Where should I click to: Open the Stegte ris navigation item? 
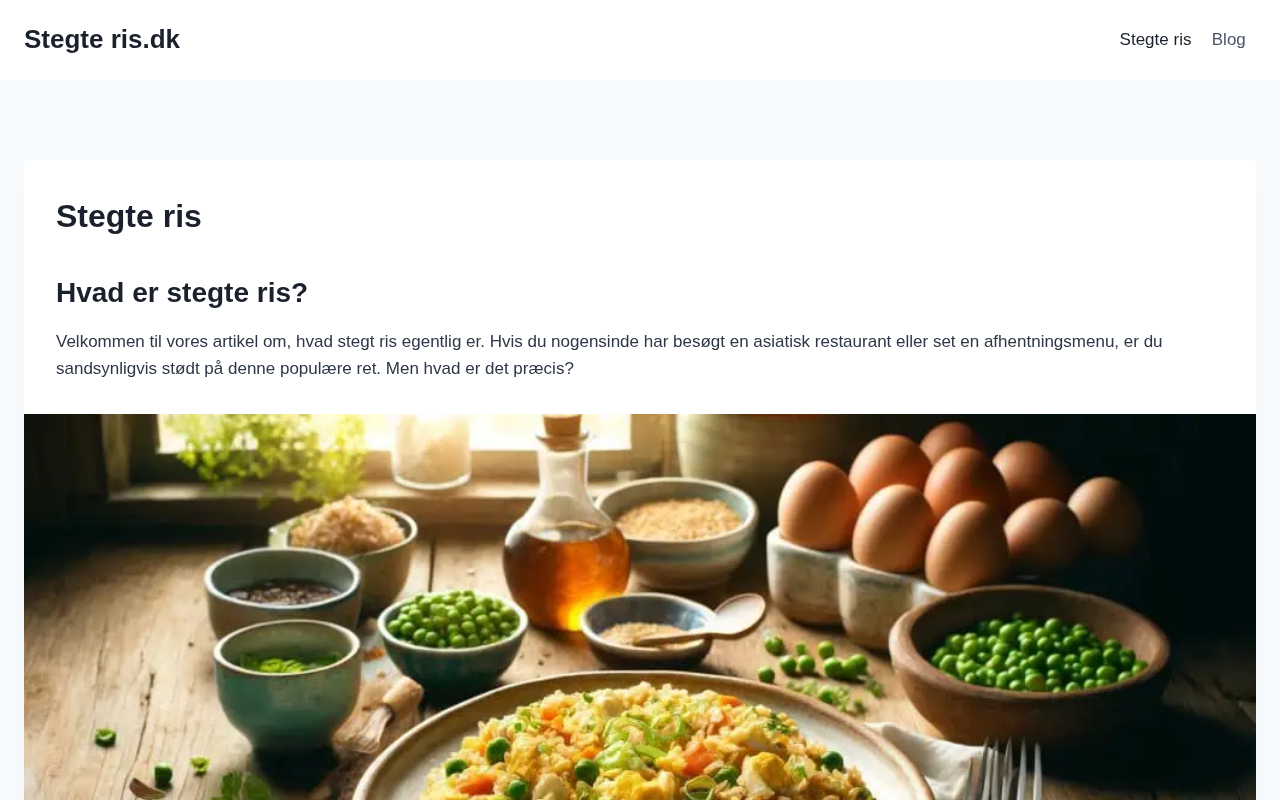[x=1155, y=40]
